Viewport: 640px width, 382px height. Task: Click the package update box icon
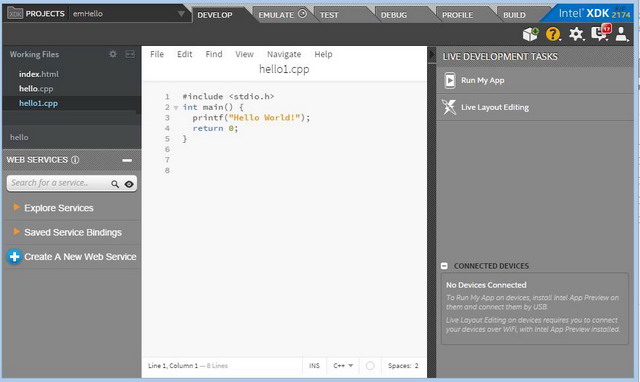[531, 34]
